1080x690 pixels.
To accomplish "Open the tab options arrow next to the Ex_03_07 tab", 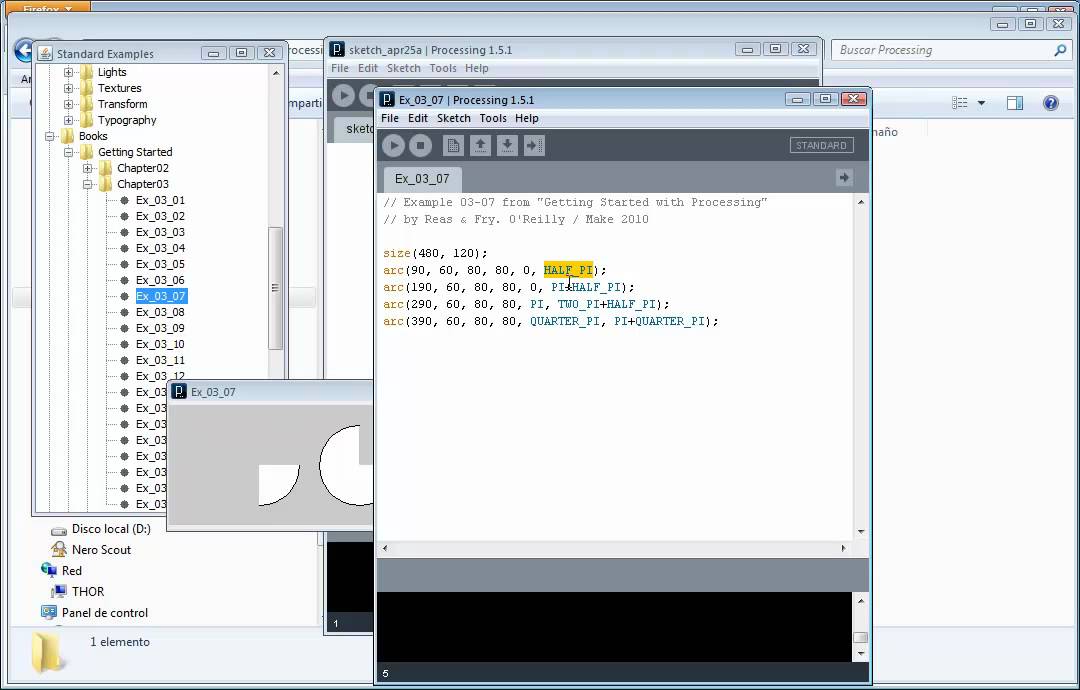I will (844, 178).
